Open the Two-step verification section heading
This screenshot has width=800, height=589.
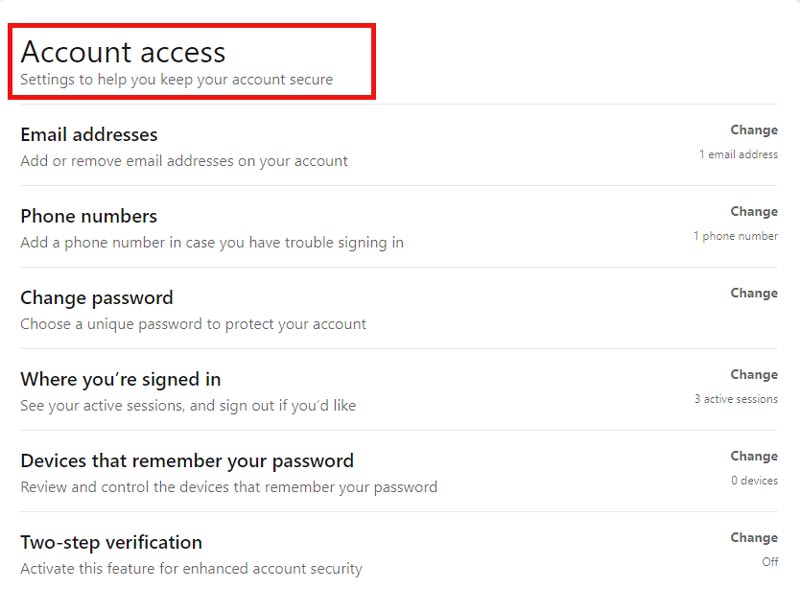pyautogui.click(x=111, y=543)
